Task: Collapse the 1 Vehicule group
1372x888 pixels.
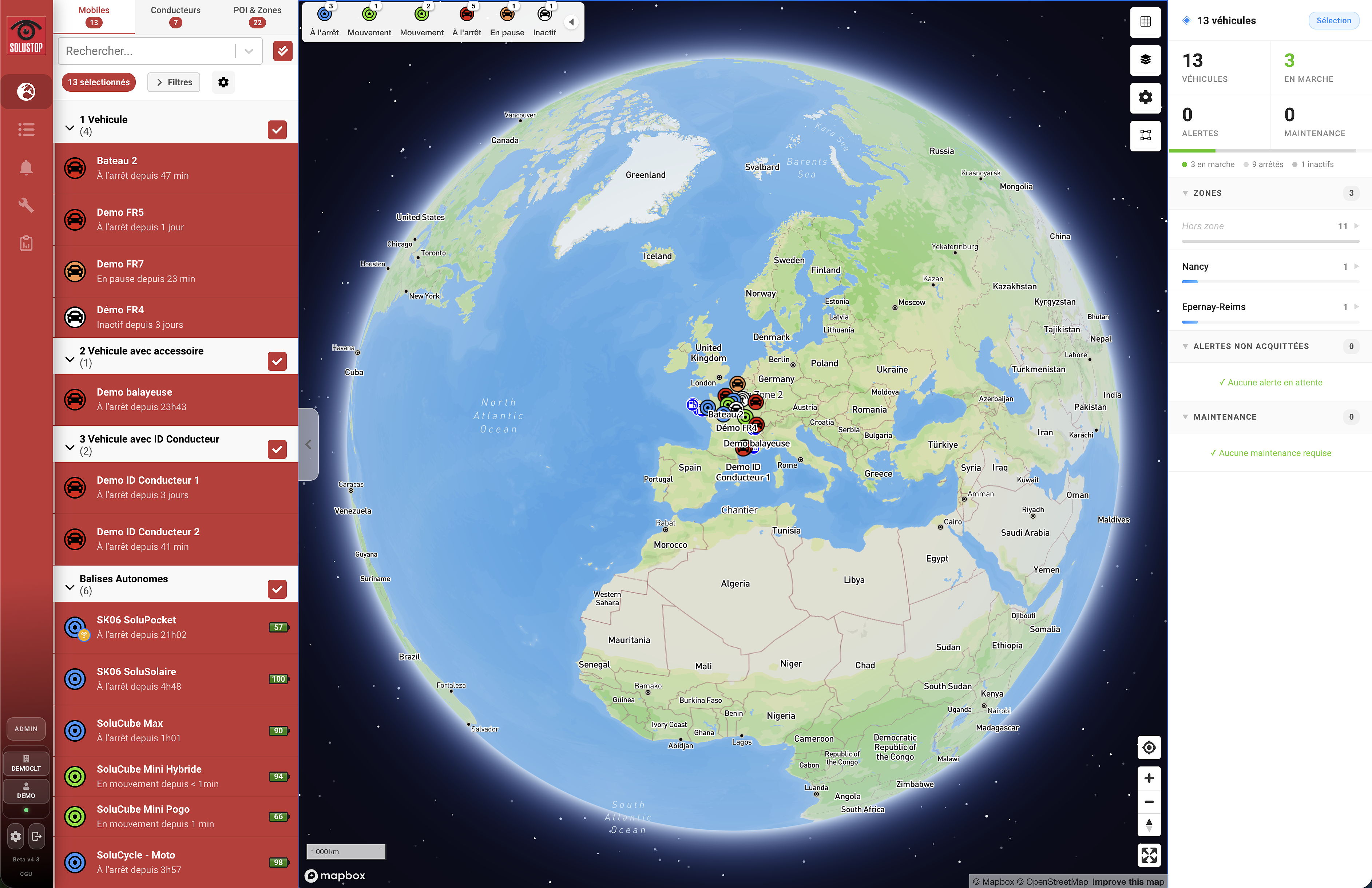Action: 70,127
